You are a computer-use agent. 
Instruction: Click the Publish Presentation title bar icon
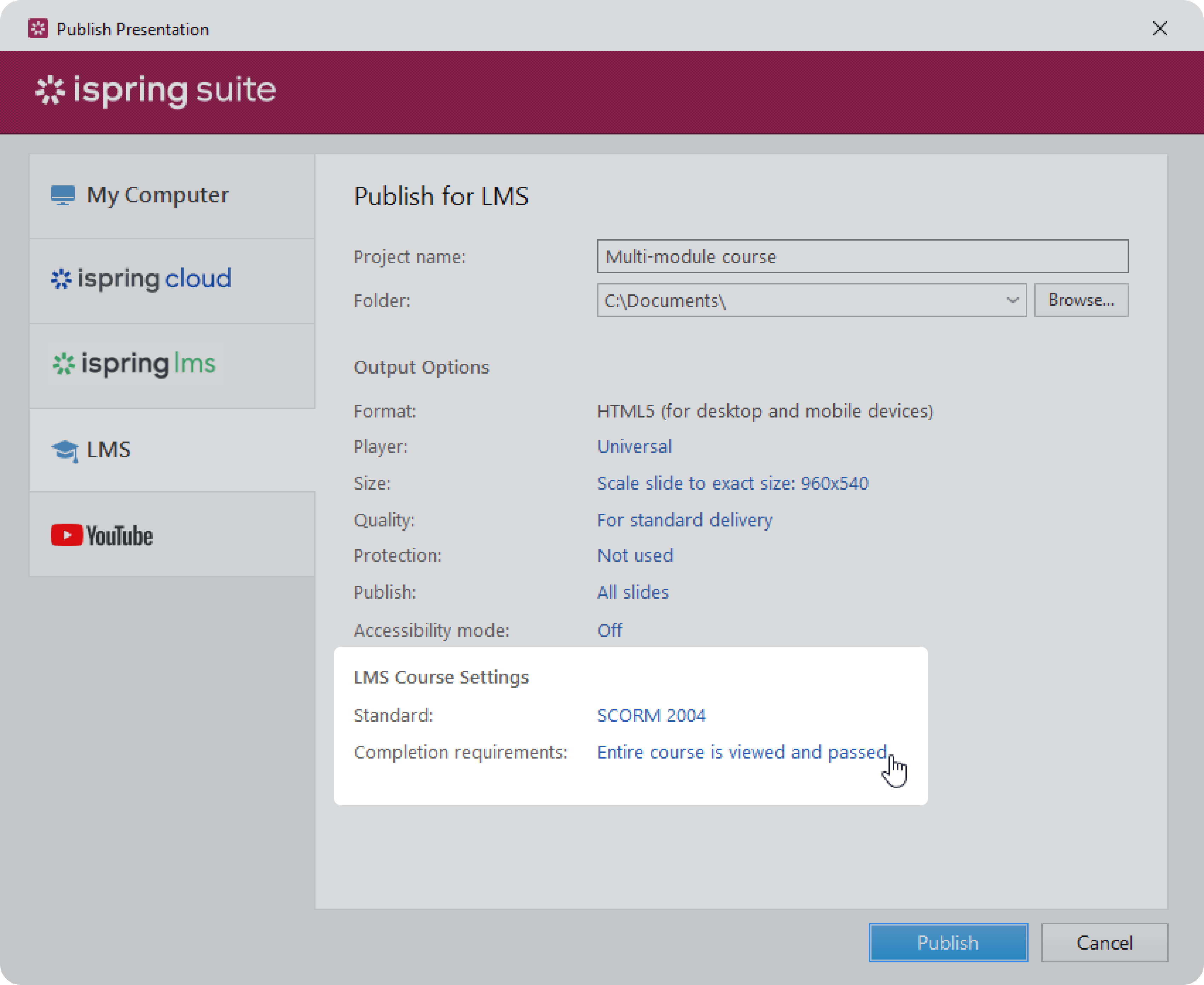click(x=38, y=28)
